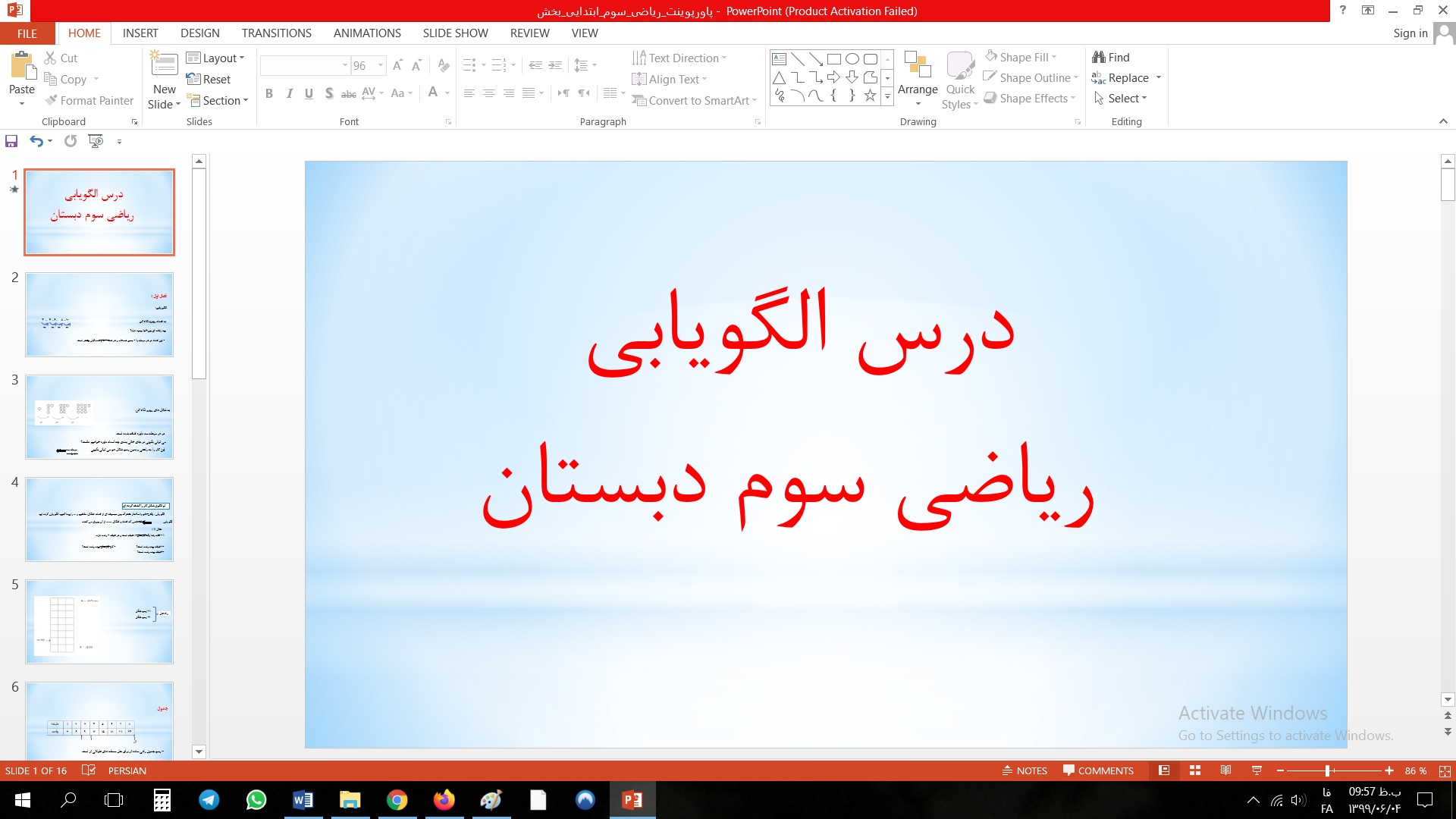Toggle Italic text formatting
Viewport: 1456px width, 819px height.
289,93
